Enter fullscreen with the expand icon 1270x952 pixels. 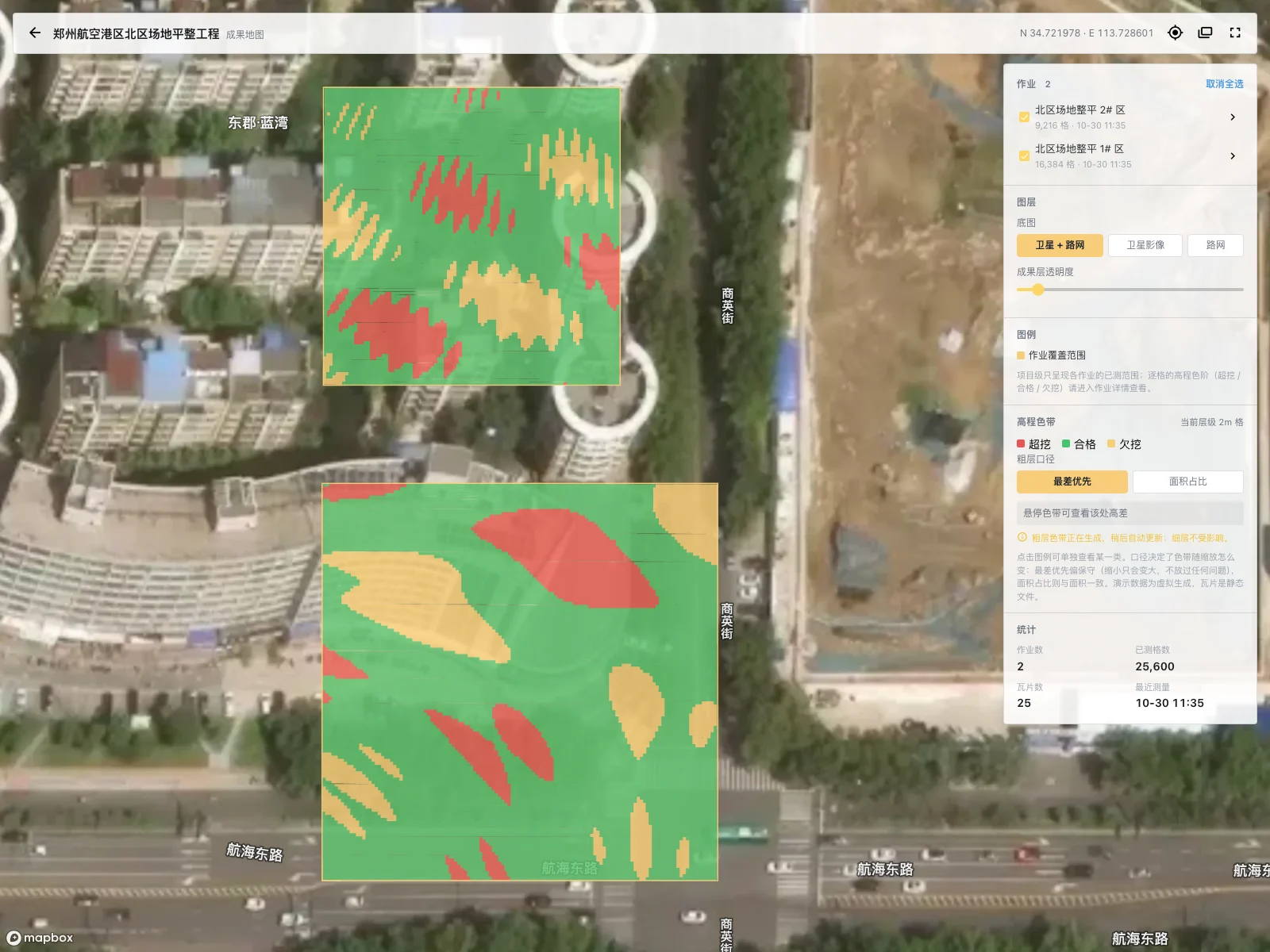tap(1235, 33)
